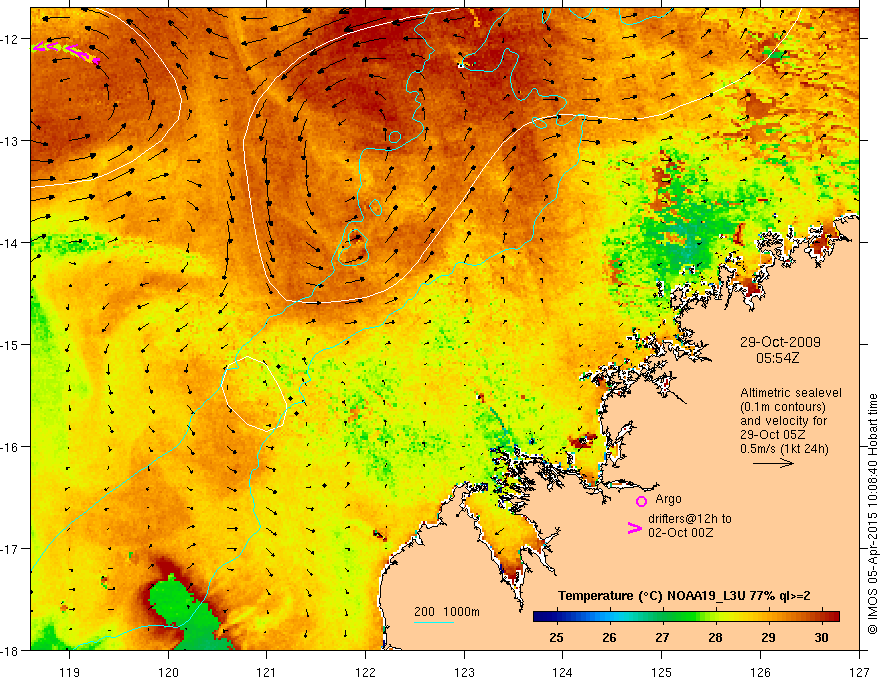Image resolution: width=880 pixels, height=680 pixels.
Task: Click the cyan bathymetry legend line
Action: point(434,622)
